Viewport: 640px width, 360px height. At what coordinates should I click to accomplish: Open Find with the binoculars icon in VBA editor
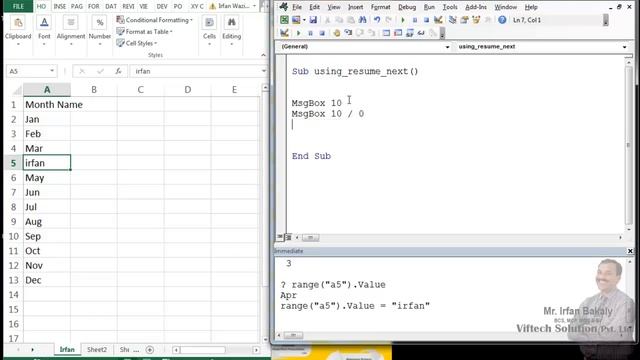[x=362, y=20]
